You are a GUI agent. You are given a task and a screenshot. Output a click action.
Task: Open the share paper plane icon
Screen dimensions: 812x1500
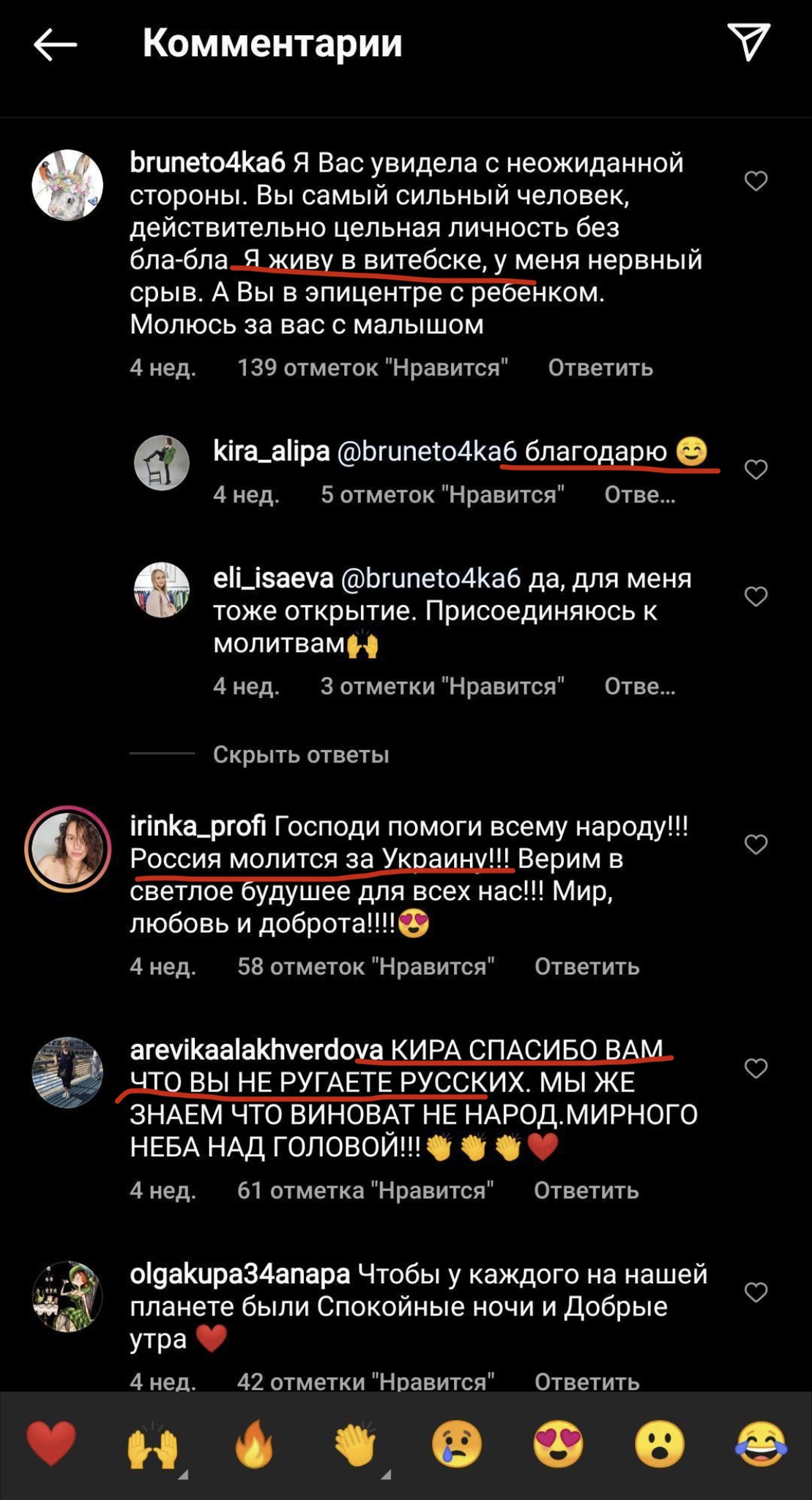(748, 42)
